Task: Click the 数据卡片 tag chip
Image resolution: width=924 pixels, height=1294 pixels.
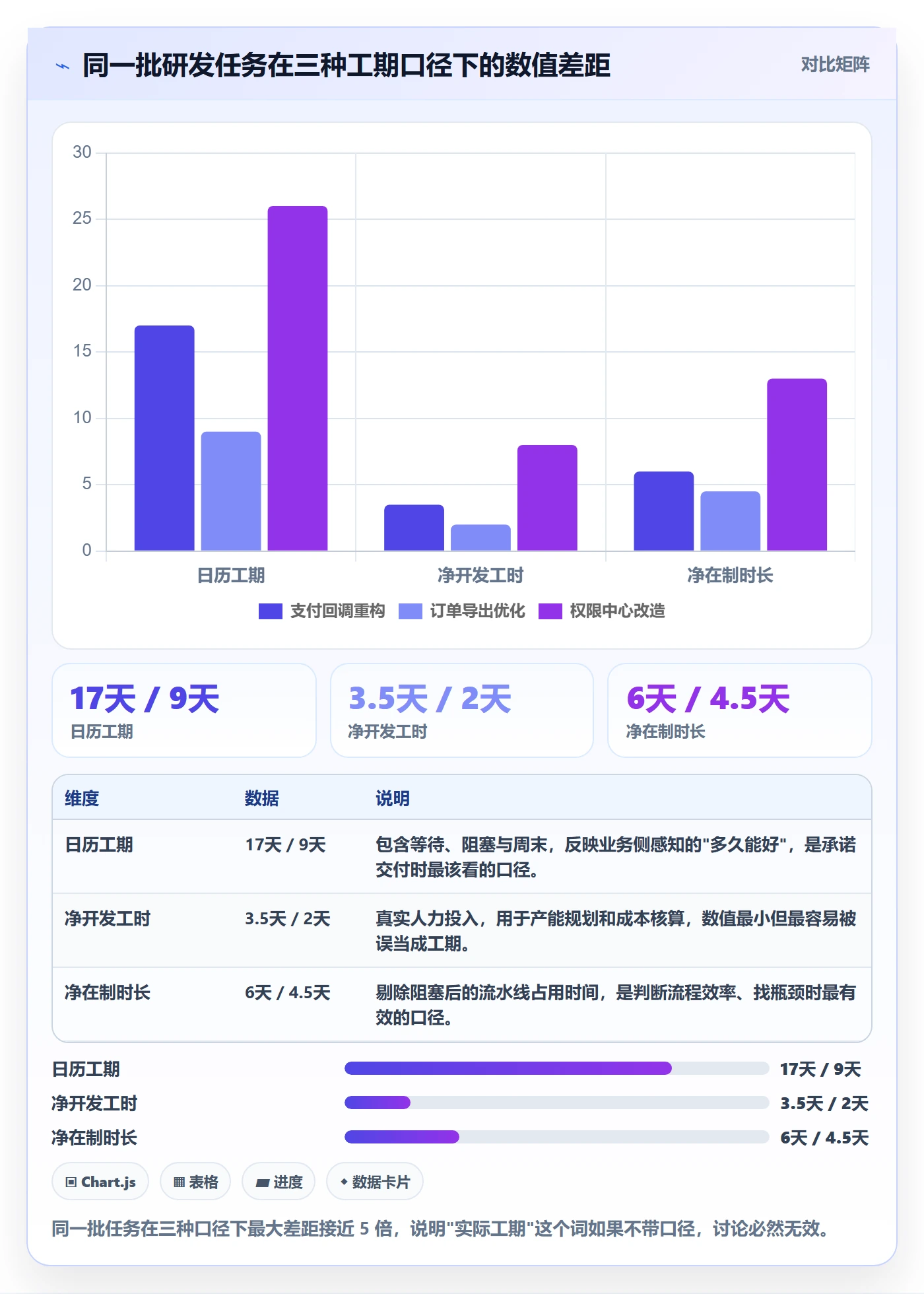Action: click(x=375, y=1182)
